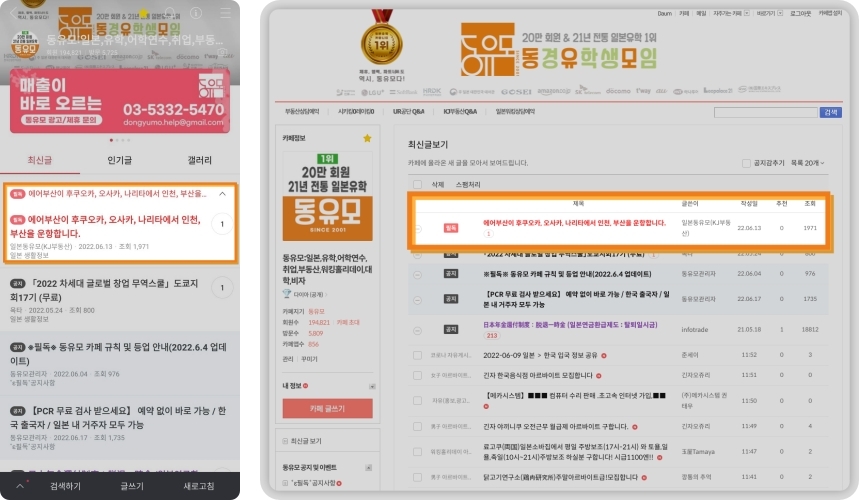
Task: Click the minus circle on 日本年金 row
Action: (417, 330)
